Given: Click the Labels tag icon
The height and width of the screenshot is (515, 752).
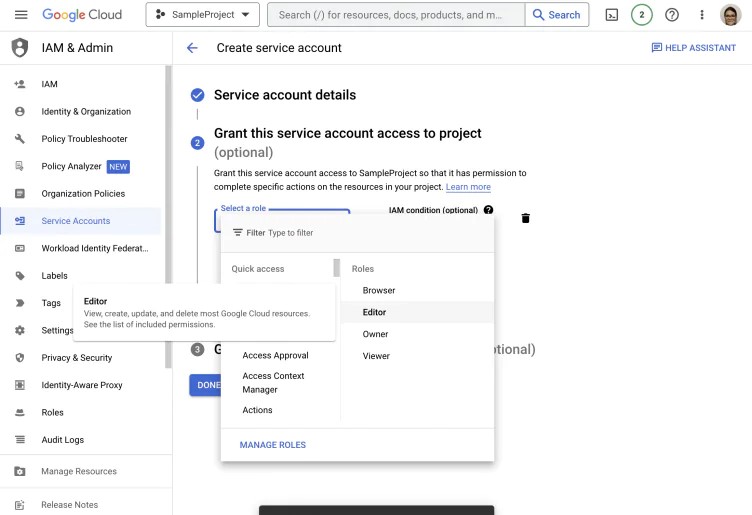Looking at the screenshot, I should (20, 276).
